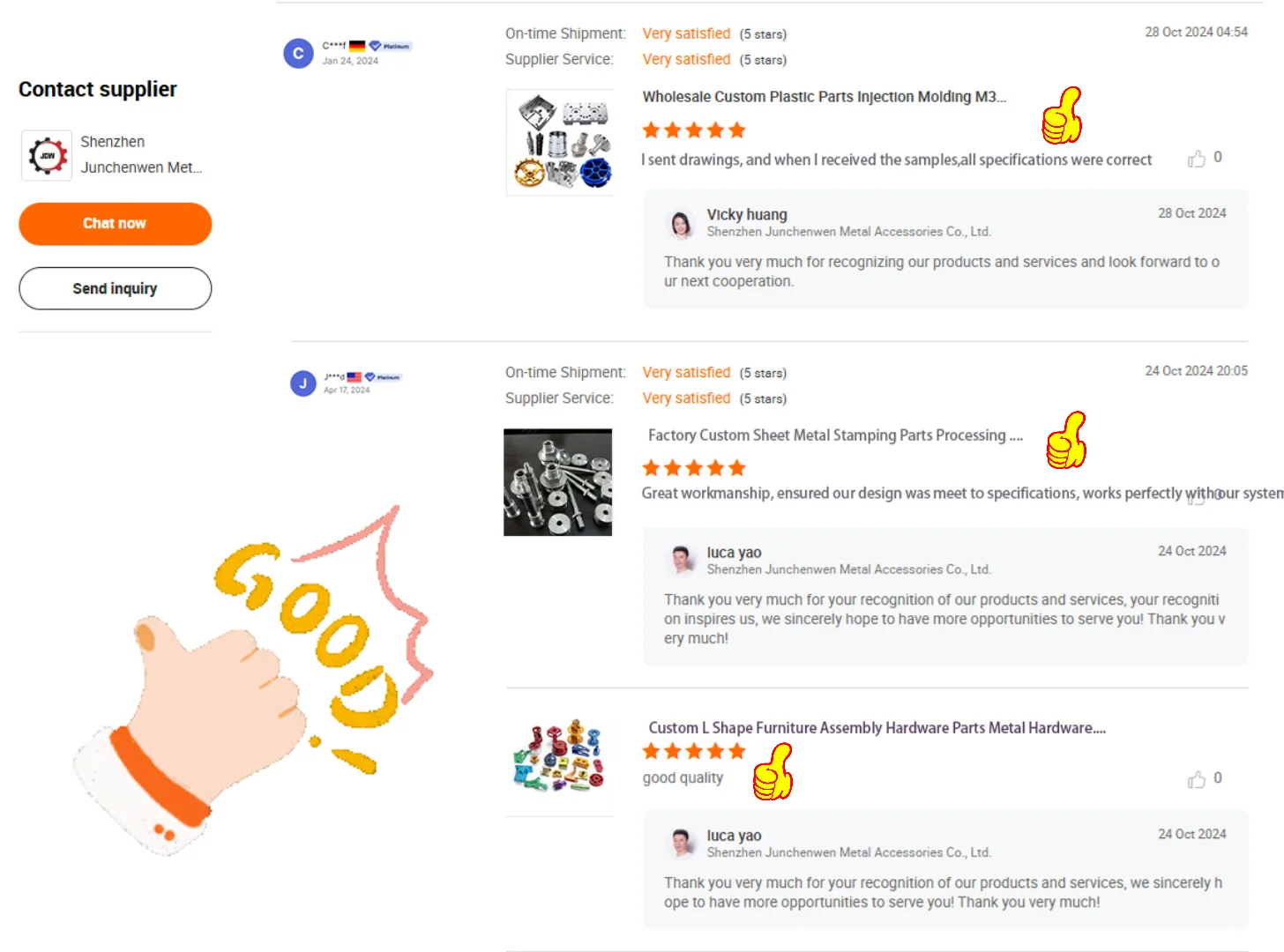This screenshot has height=952, width=1284.
Task: Open Custom L Shape Furniture Assembly Hardware link
Action: 877,728
